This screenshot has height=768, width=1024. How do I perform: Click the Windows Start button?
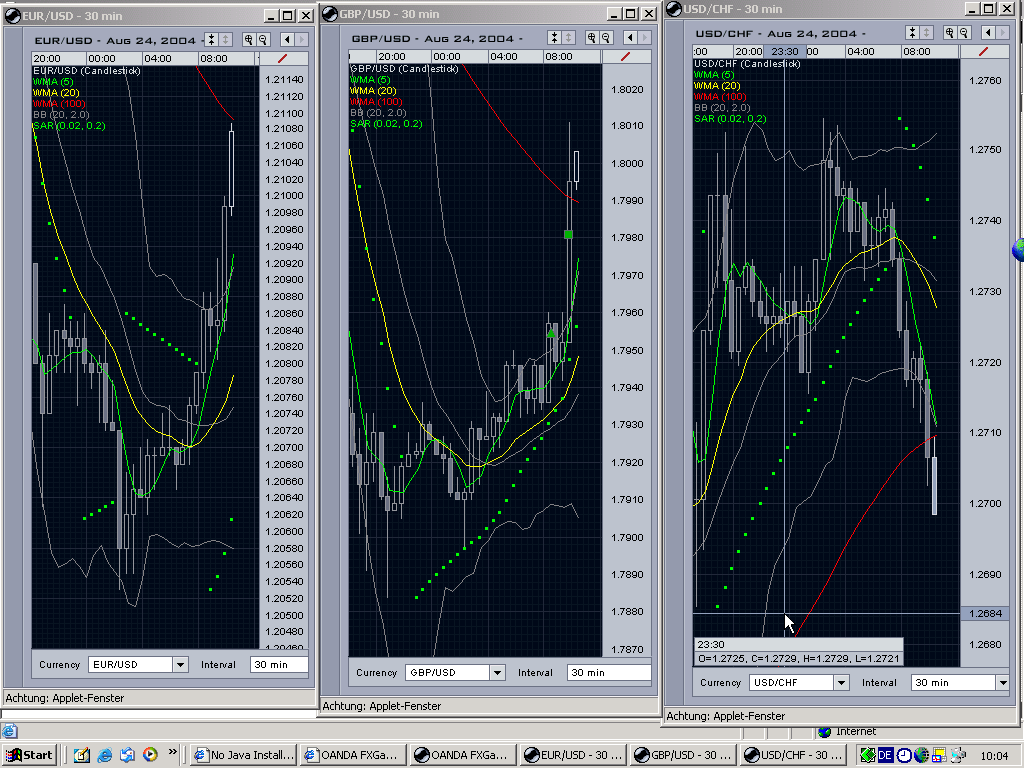tap(29, 755)
